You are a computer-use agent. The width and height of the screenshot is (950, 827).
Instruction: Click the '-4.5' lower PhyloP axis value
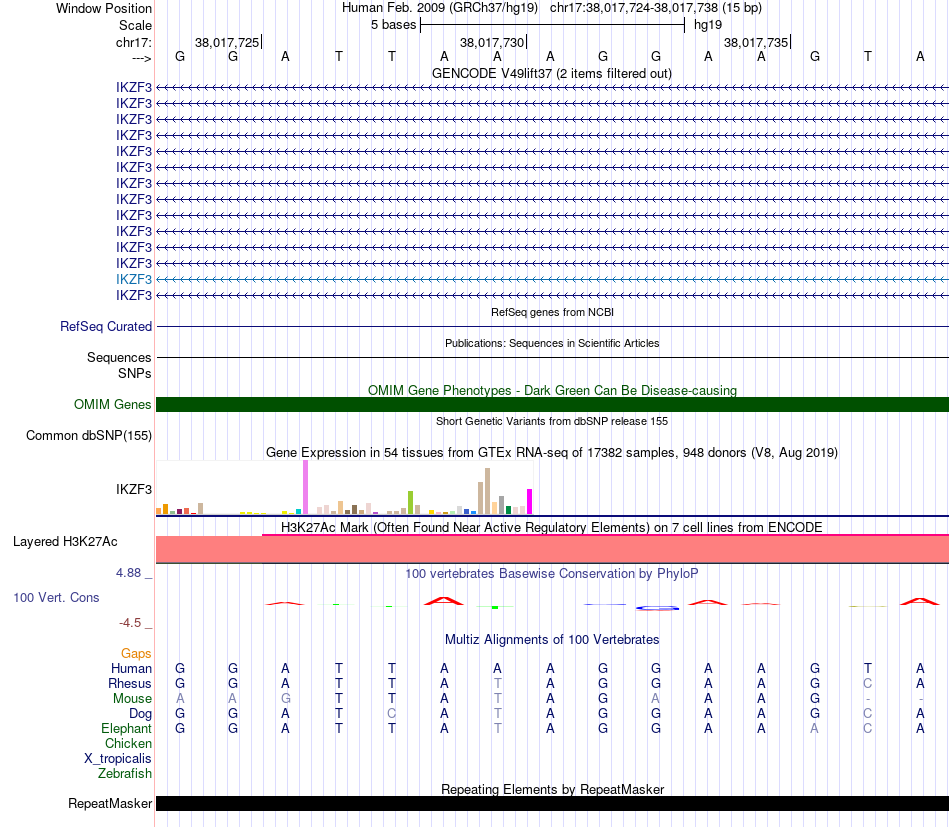pos(130,623)
